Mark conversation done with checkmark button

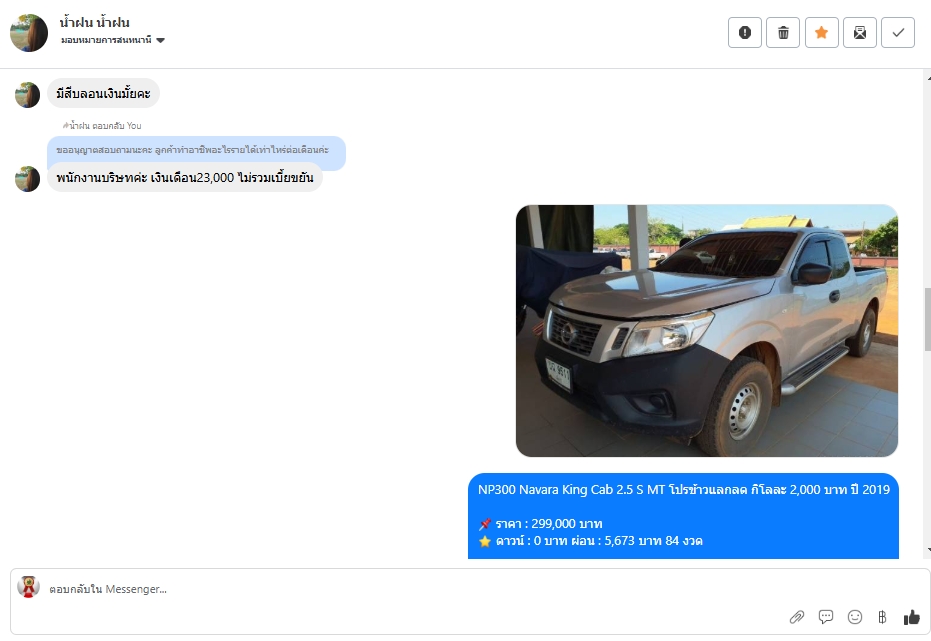pos(898,33)
